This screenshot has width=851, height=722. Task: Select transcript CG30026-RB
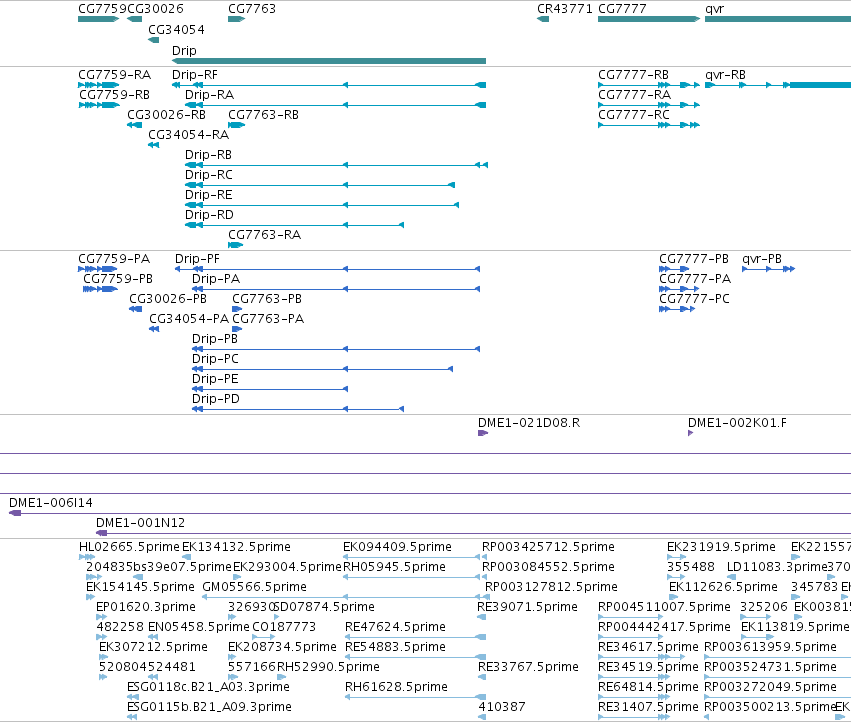coord(166,115)
